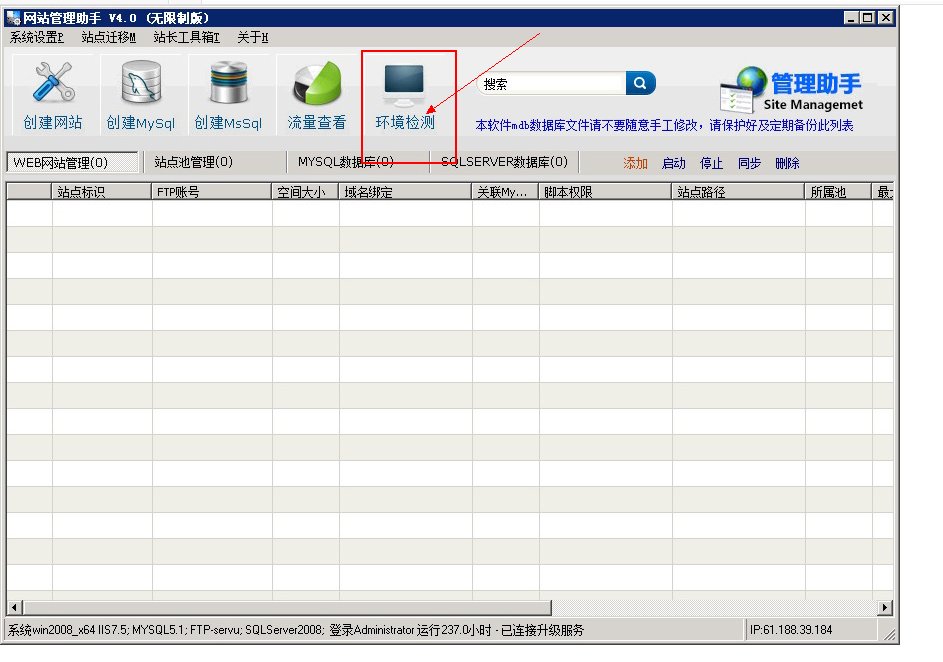Open the 创建MsSql database tool

[x=228, y=84]
